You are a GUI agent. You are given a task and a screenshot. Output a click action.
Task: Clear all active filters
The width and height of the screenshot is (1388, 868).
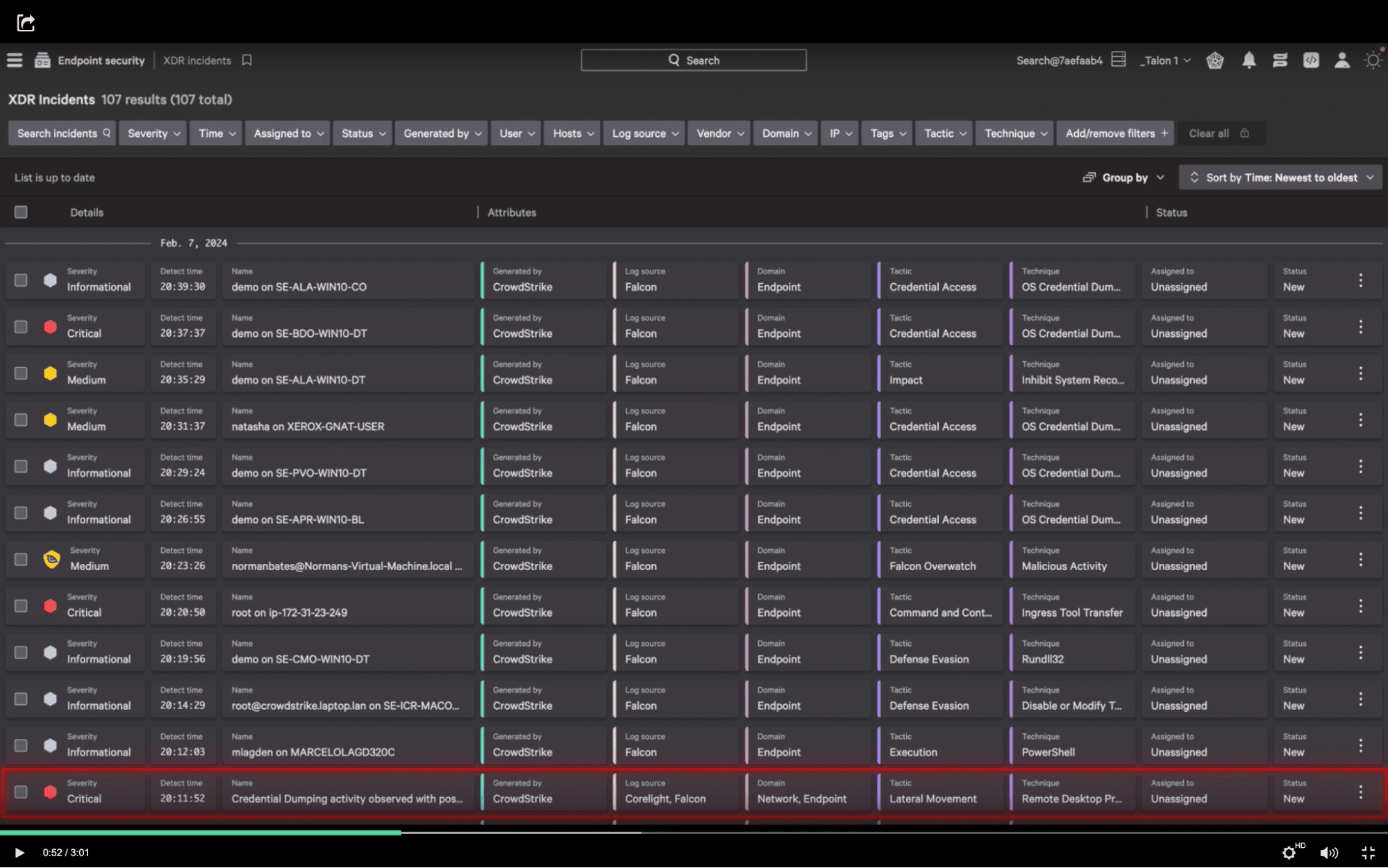[x=1210, y=133]
